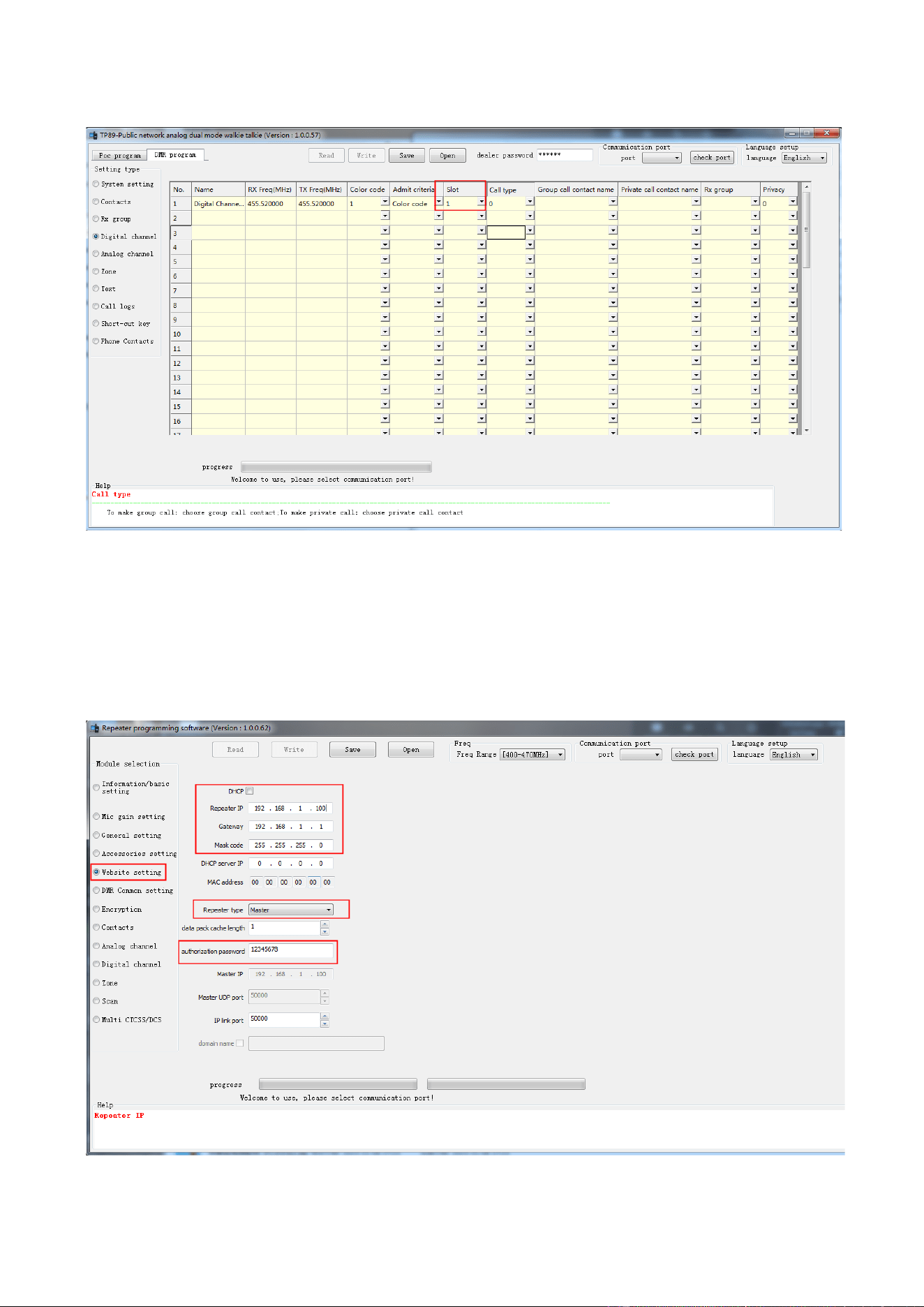This screenshot has height=1307, width=924.
Task: Click the Gateway address field
Action: (x=290, y=827)
